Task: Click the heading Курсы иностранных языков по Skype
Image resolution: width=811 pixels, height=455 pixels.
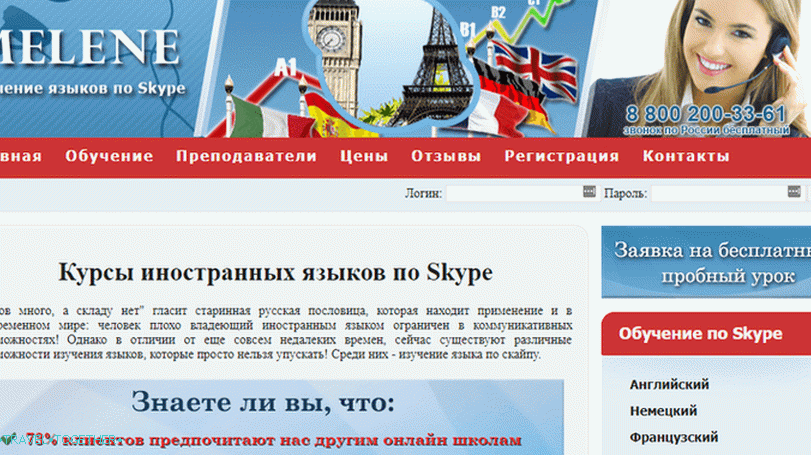Action: [x=275, y=272]
